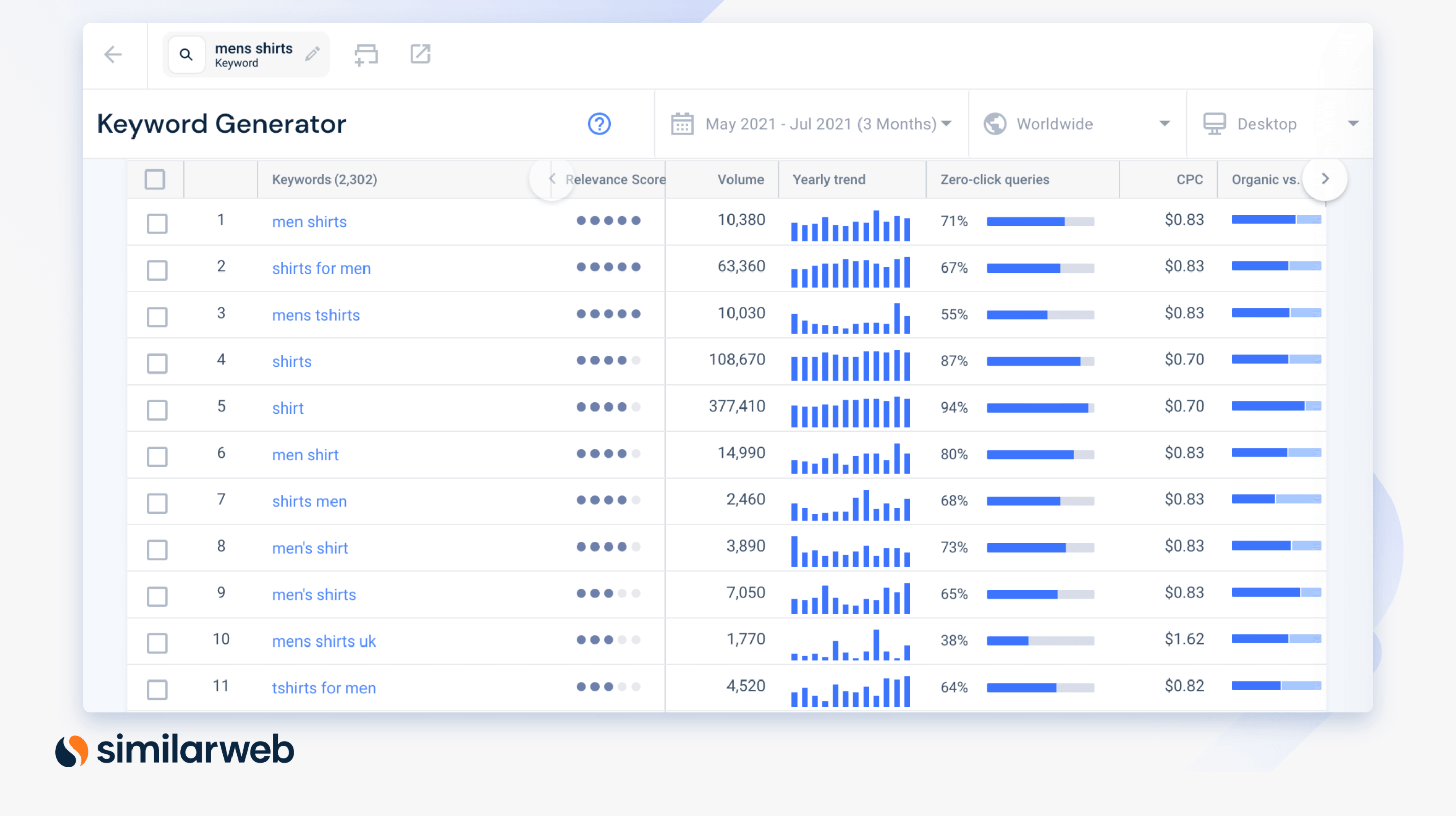The image size is (1456, 816).
Task: Check the box for men shirt row 6
Action: click(156, 457)
